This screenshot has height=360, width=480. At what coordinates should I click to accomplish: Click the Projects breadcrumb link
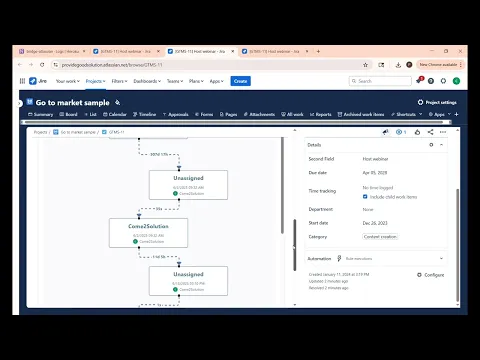(40, 132)
